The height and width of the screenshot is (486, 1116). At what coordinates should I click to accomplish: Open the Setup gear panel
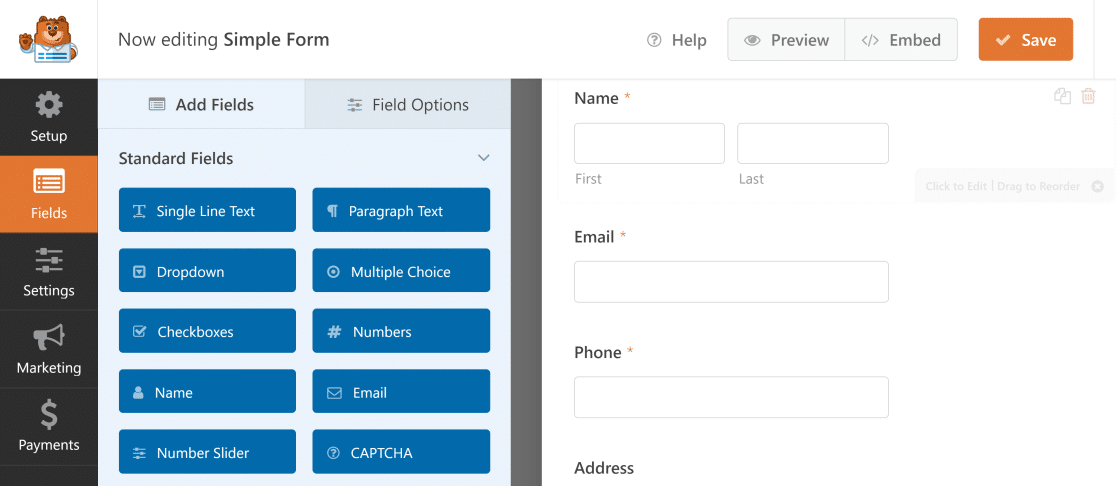coord(48,117)
